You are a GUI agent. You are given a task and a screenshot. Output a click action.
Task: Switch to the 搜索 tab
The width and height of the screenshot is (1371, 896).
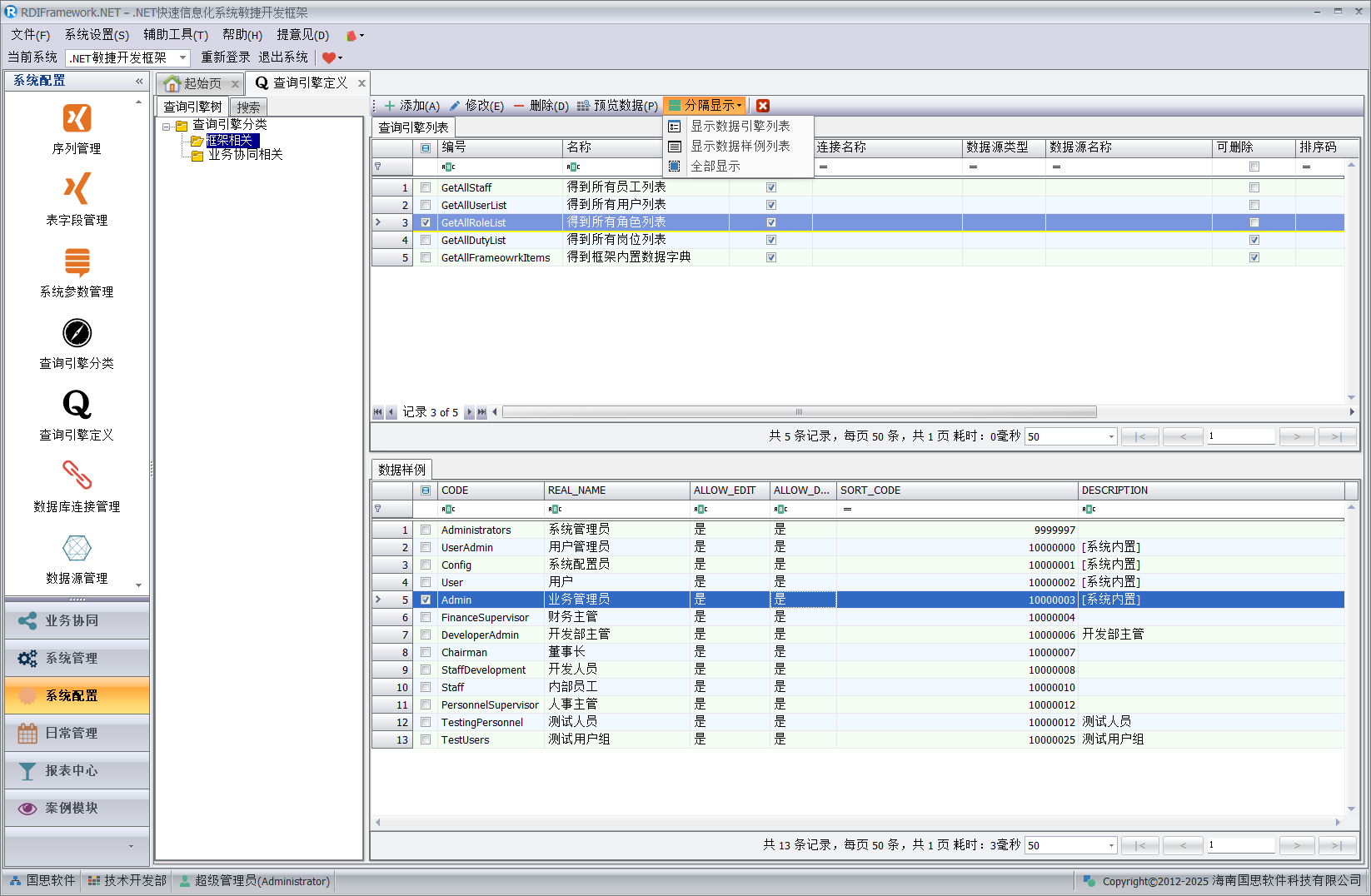(x=248, y=107)
